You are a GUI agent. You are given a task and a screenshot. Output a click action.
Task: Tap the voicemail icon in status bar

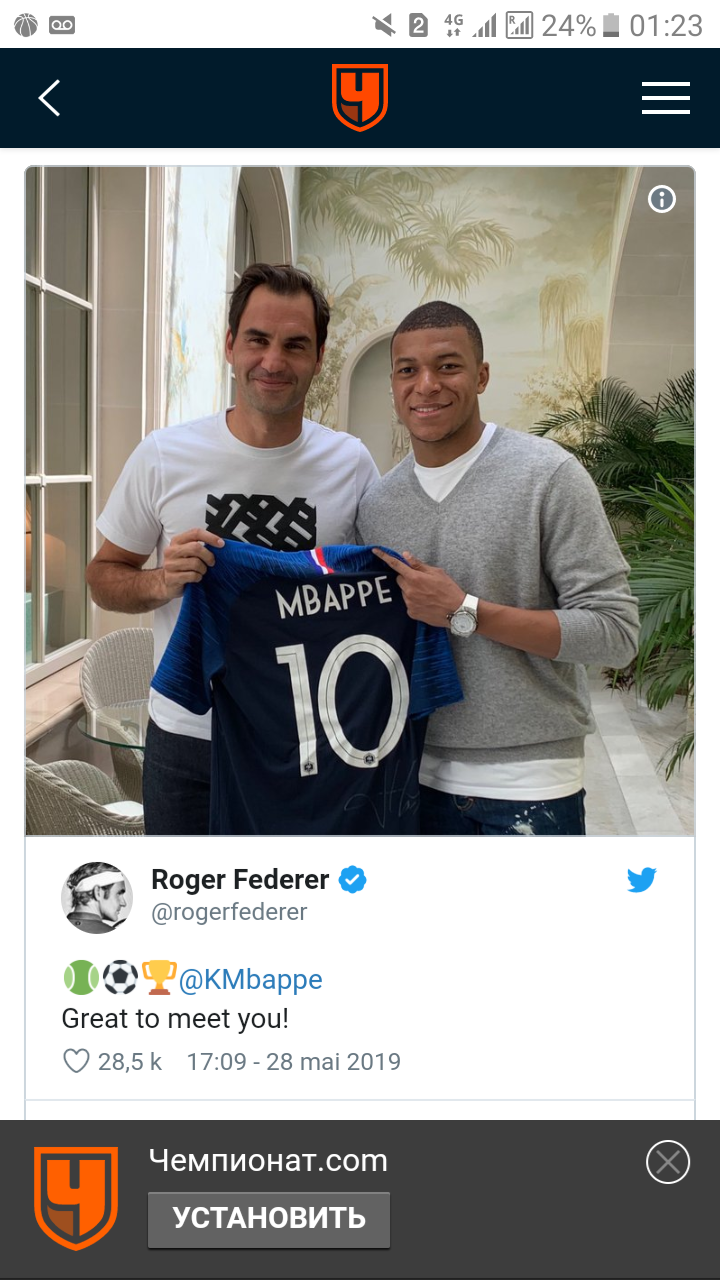(x=62, y=25)
